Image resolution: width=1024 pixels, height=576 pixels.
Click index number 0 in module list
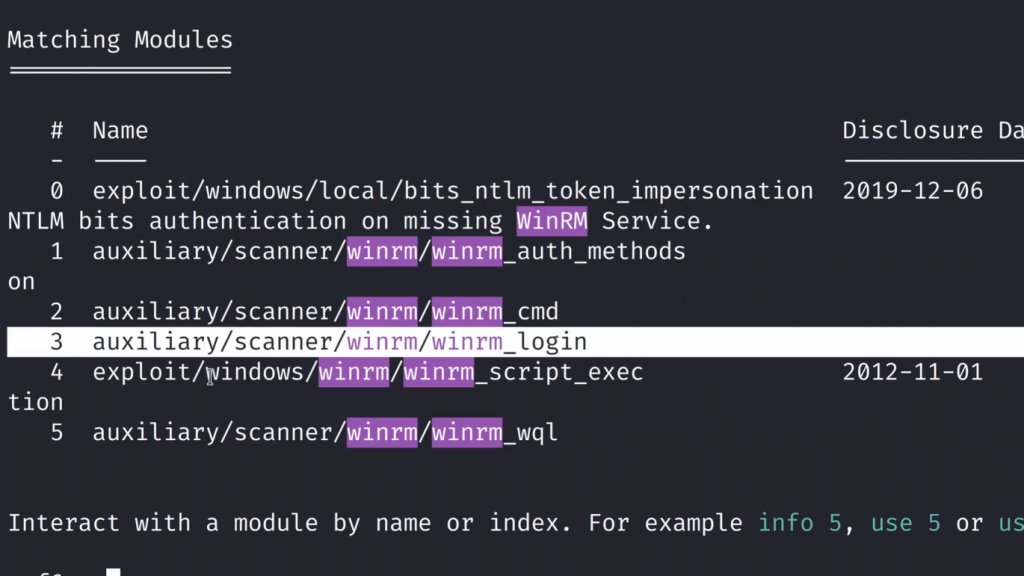[x=57, y=191]
